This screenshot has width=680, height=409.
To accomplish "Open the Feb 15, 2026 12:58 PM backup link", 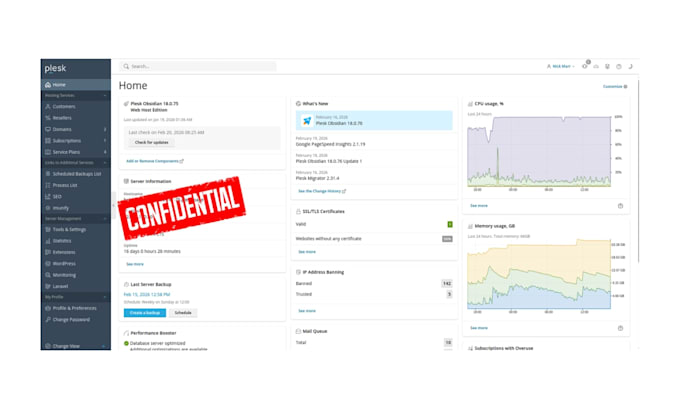I will click(x=147, y=294).
